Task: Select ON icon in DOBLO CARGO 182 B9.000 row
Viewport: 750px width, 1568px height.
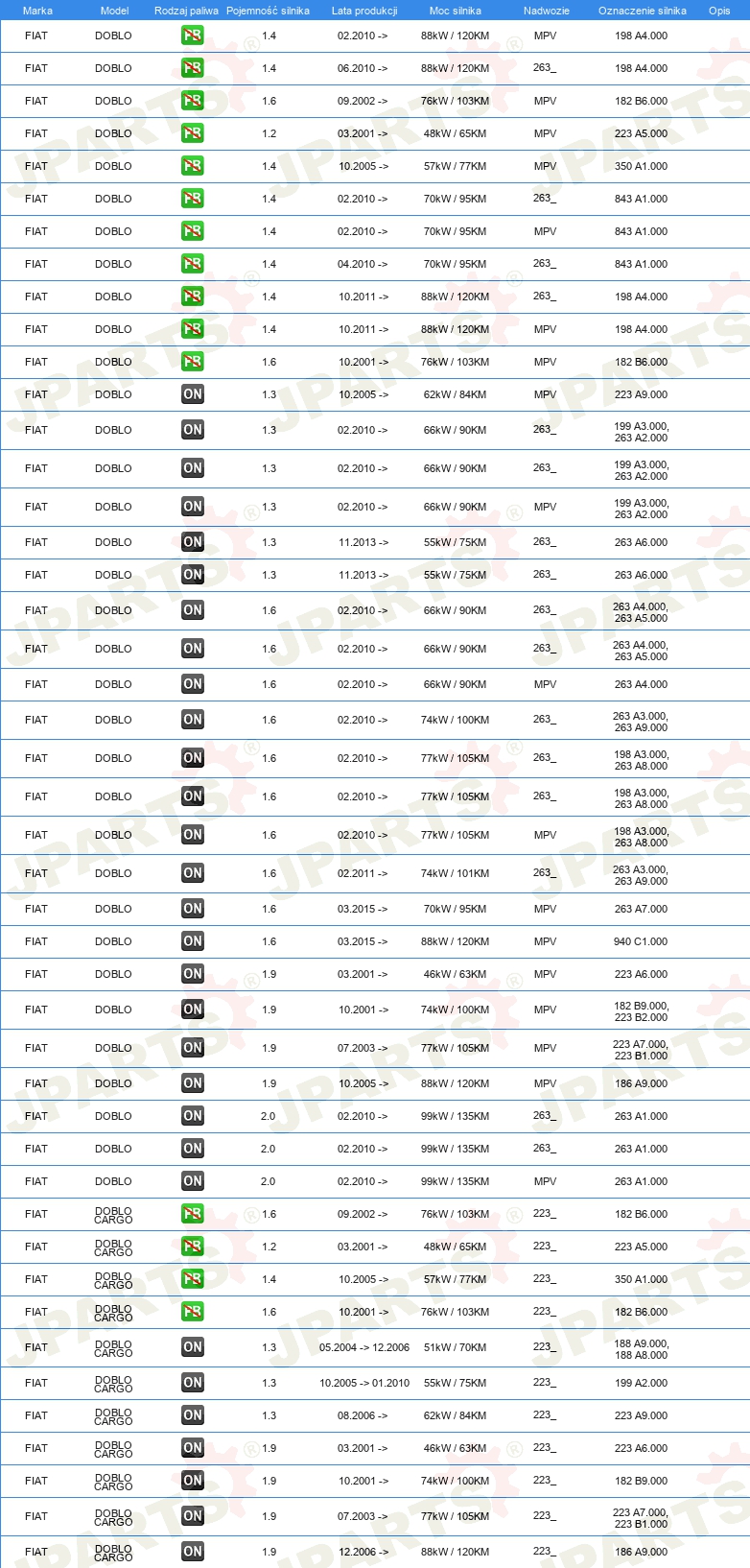Action: tap(193, 1481)
